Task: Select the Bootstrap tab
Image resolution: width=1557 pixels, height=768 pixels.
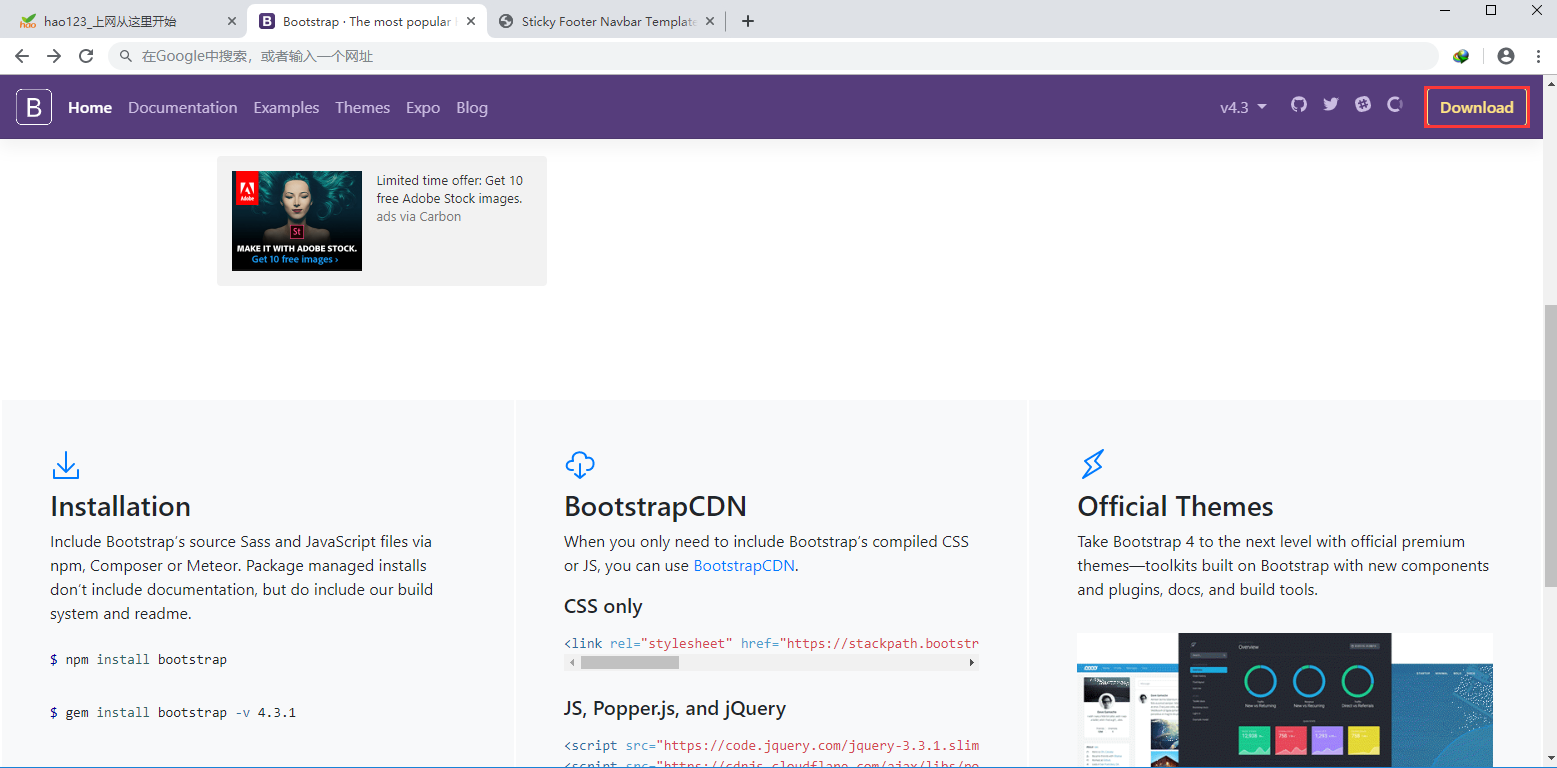Action: [x=367, y=21]
